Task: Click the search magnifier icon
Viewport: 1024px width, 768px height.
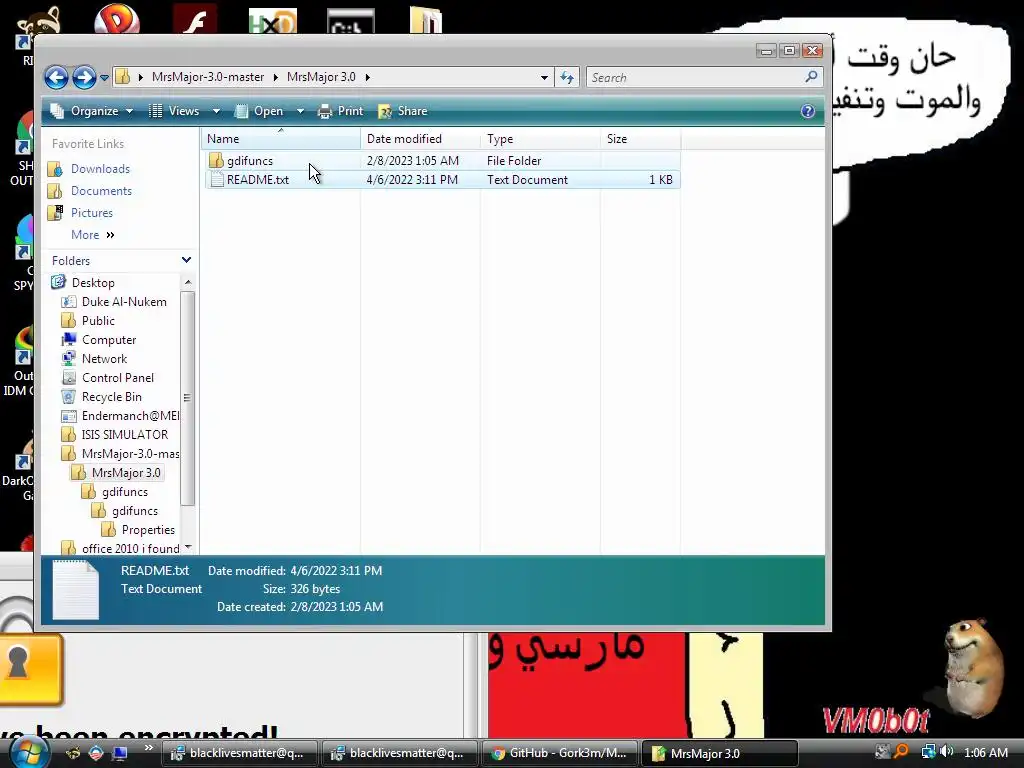Action: 811,77
